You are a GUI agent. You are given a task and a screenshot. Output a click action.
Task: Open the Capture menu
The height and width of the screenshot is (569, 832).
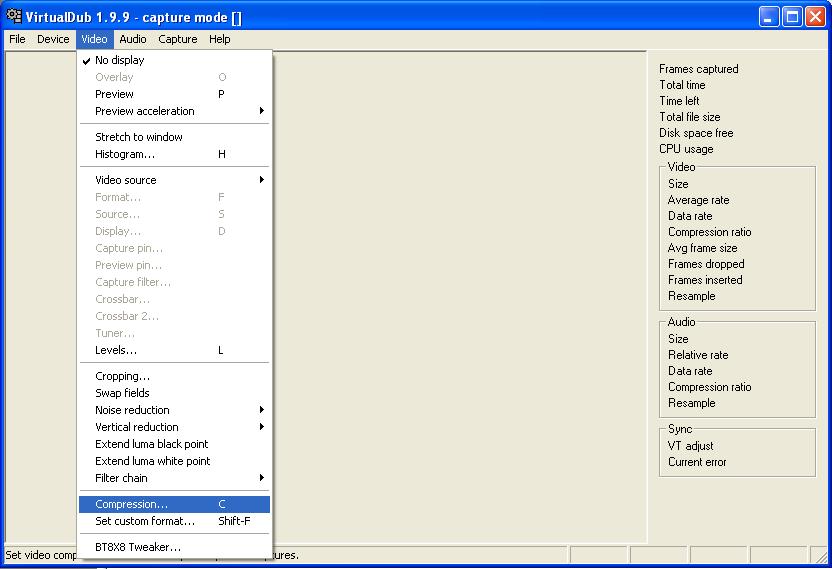178,39
